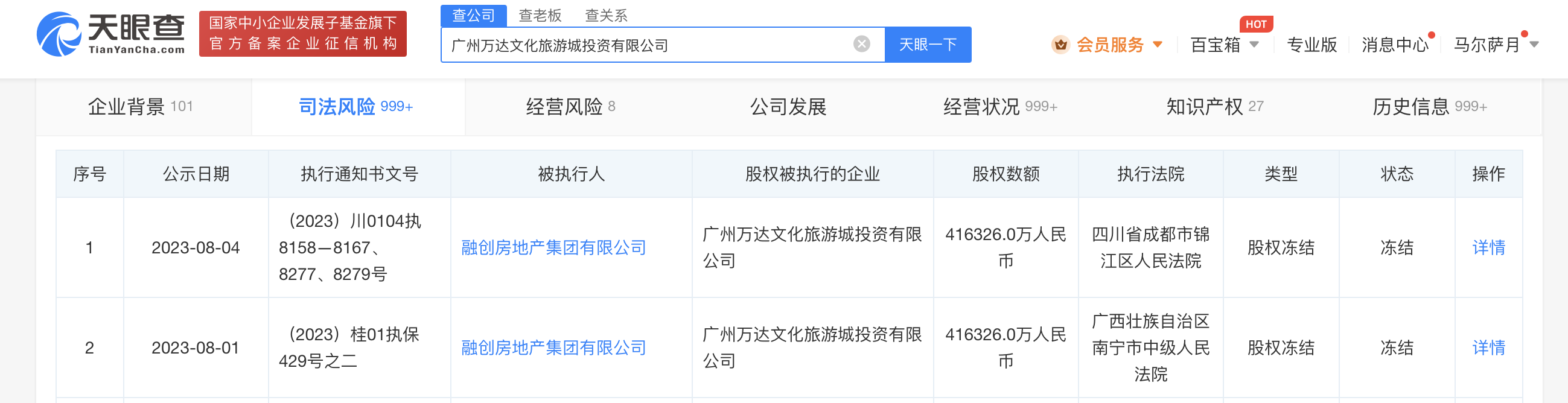Select the 416326.0万人民币 amount in row 2
Viewport: 1568px width, 403px height.
point(1005,347)
